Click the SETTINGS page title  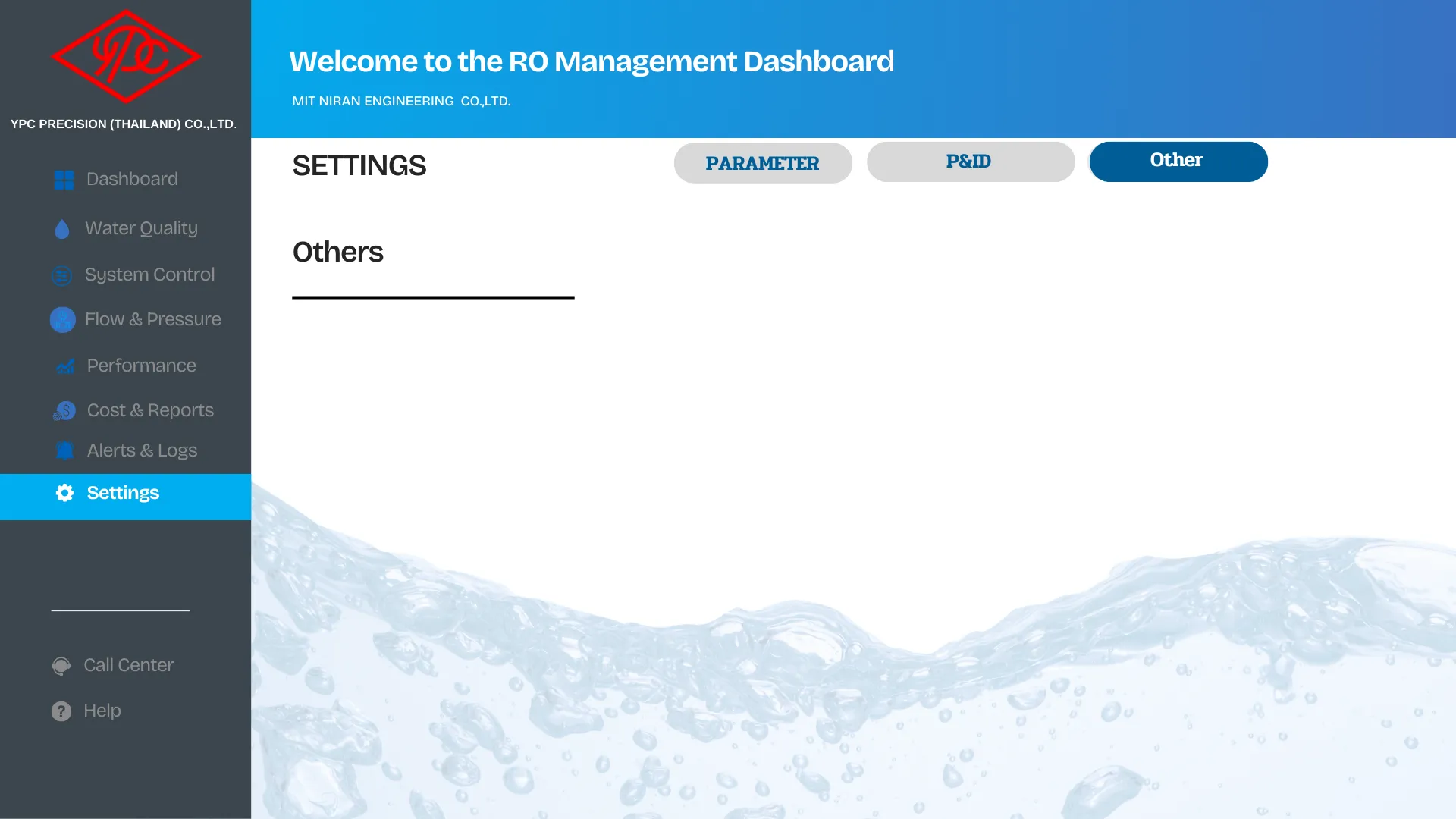pyautogui.click(x=359, y=165)
